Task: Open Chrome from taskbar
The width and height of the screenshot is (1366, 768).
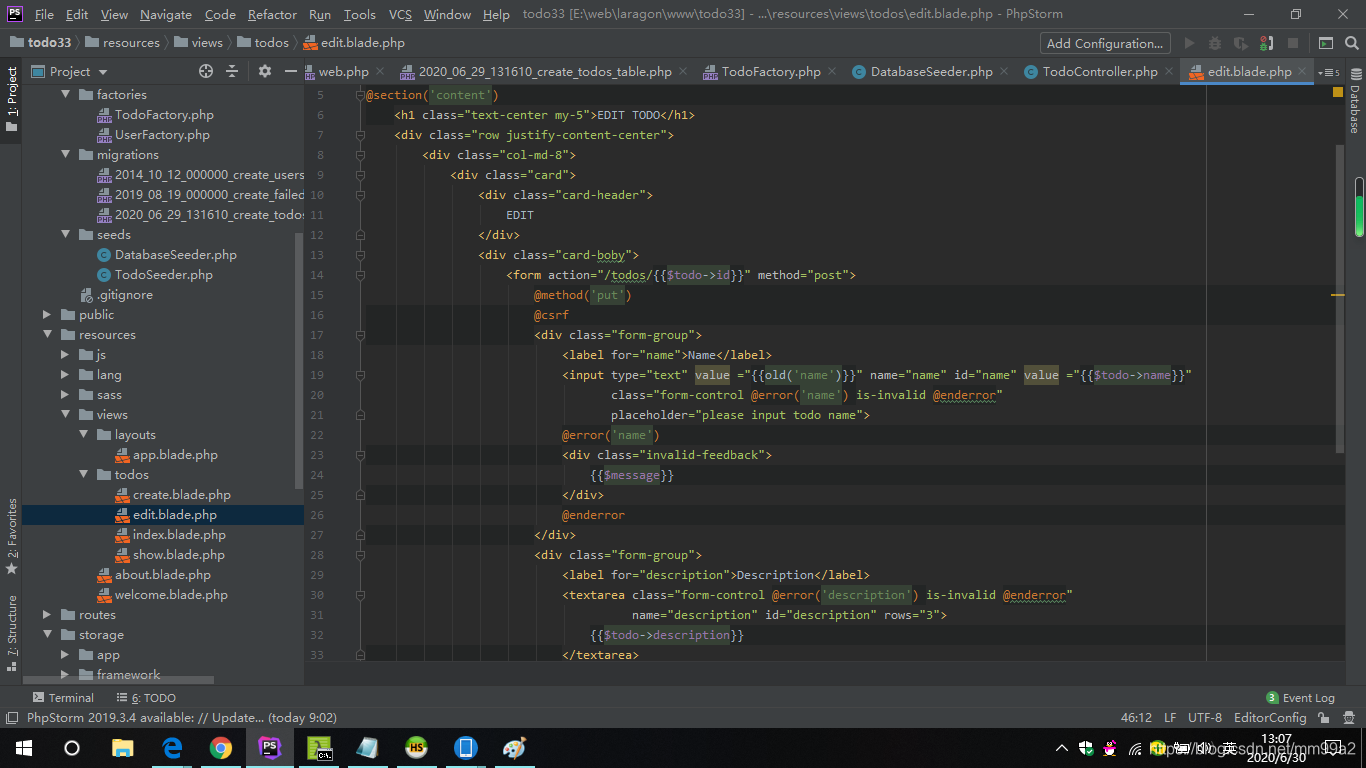Action: point(221,748)
